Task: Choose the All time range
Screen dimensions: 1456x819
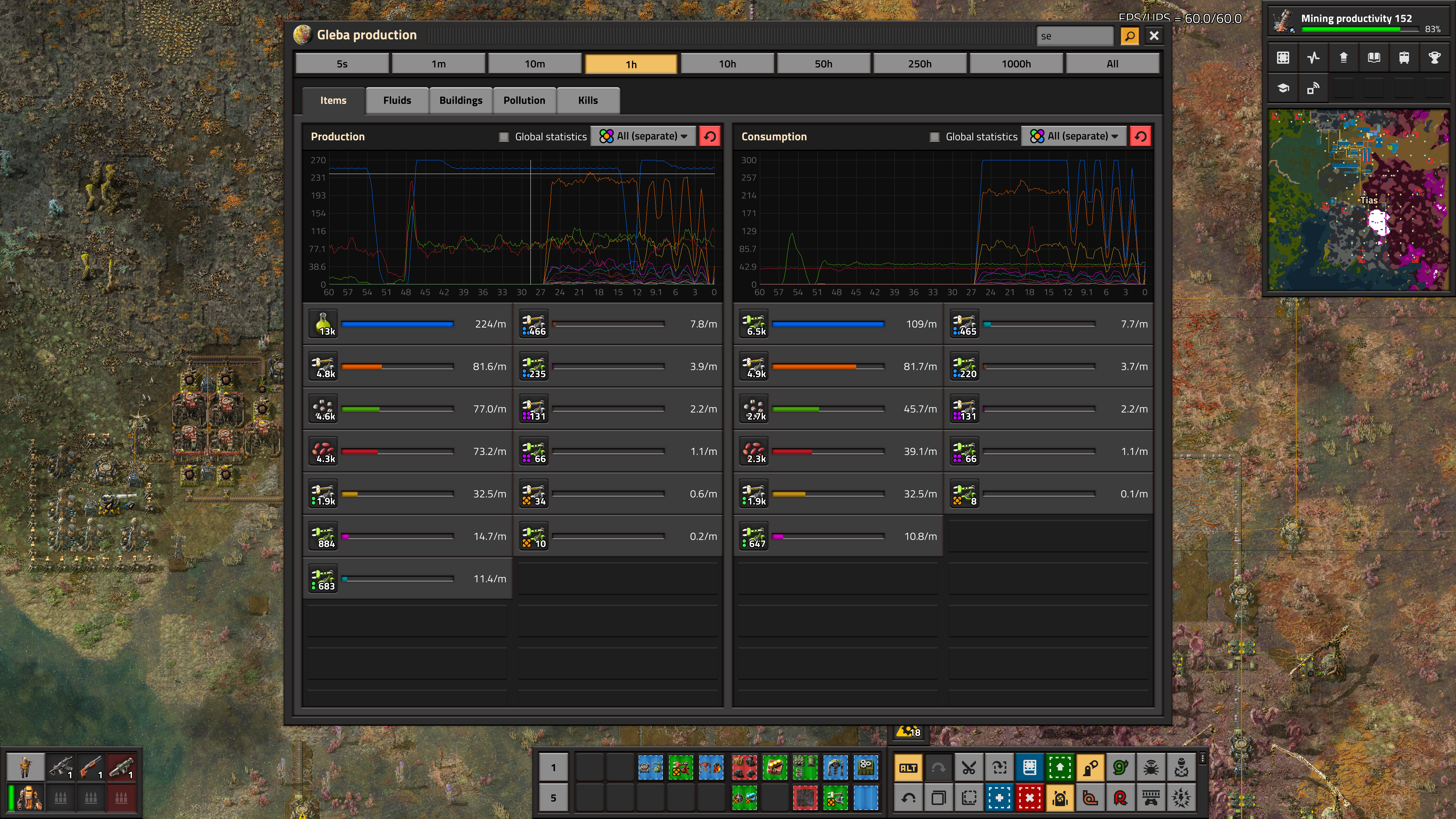Action: point(1112,64)
